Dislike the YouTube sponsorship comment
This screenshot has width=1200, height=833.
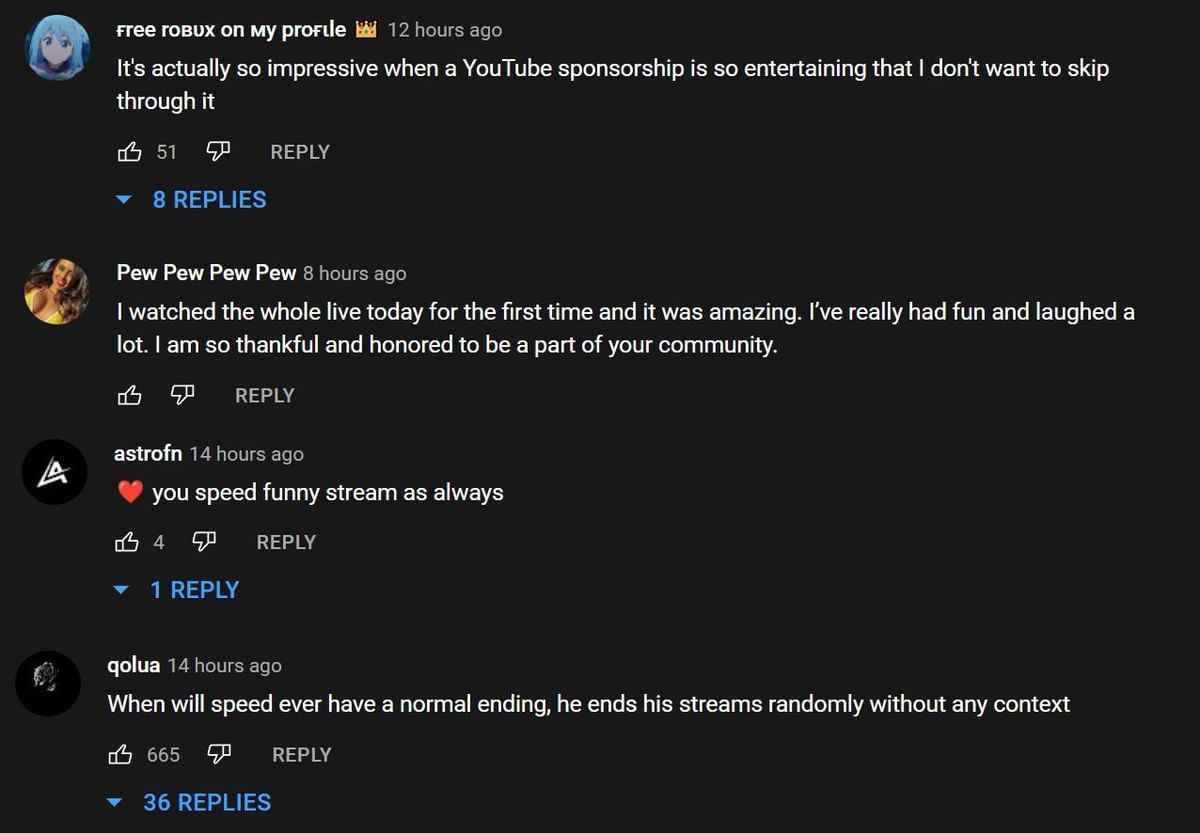[x=218, y=152]
